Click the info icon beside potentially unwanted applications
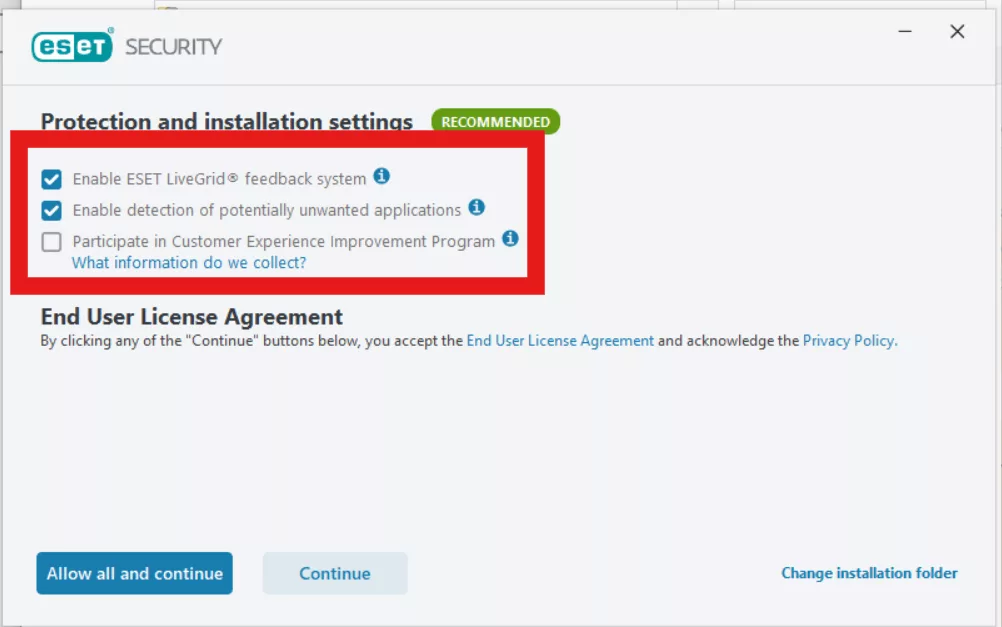The height and width of the screenshot is (627, 1002). click(477, 208)
